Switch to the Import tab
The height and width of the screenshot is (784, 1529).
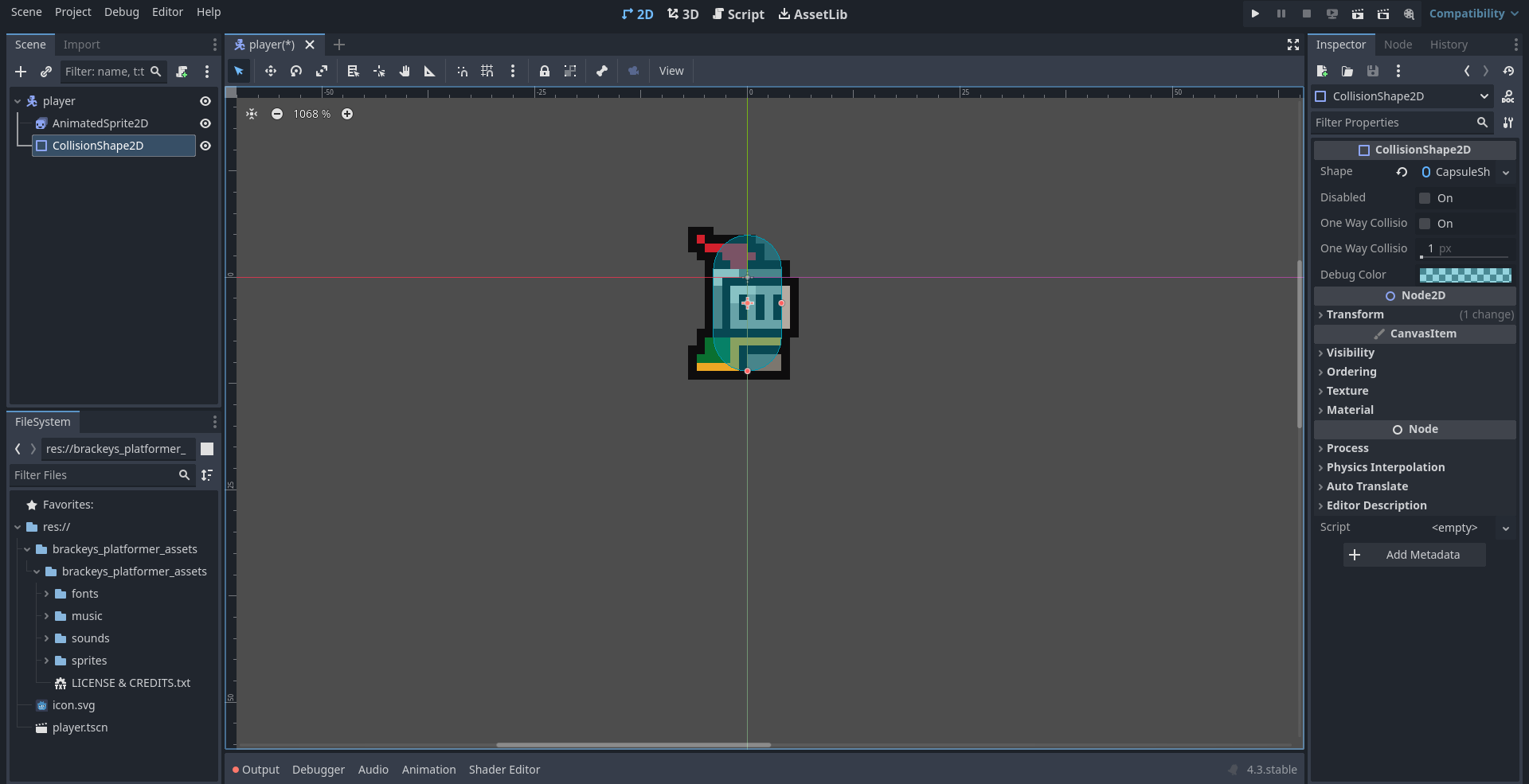coord(82,45)
